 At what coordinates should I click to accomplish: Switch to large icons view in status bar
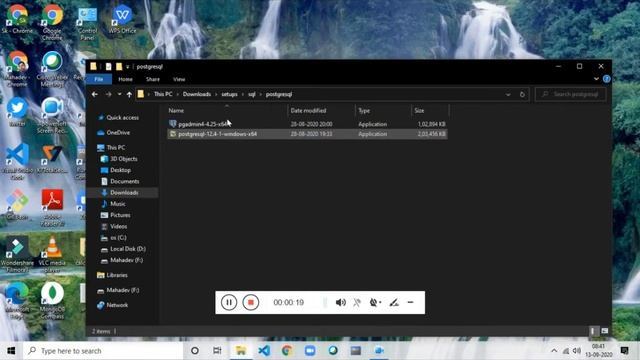(x=604, y=331)
